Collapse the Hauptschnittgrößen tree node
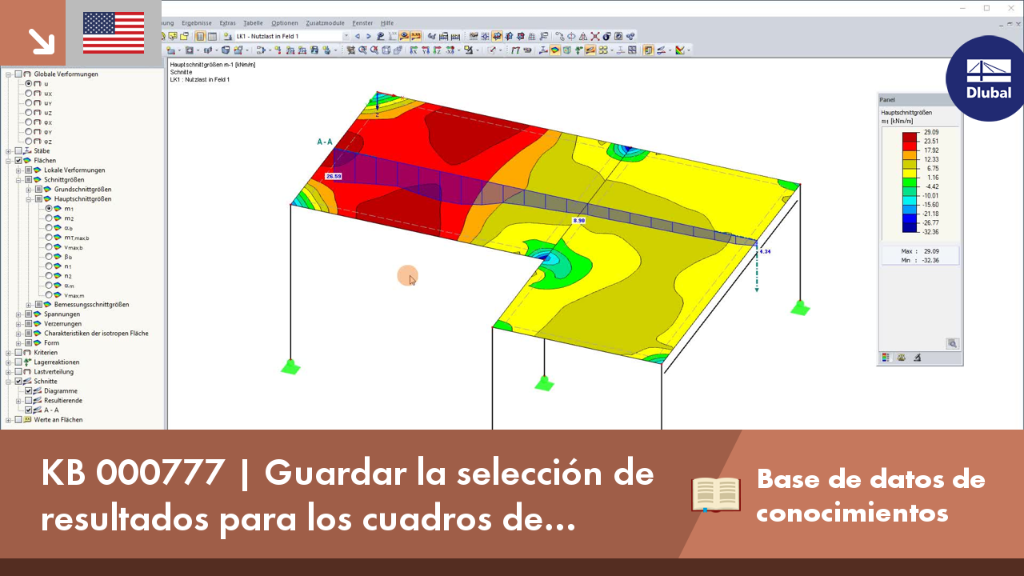The height and width of the screenshot is (576, 1024). [x=29, y=199]
